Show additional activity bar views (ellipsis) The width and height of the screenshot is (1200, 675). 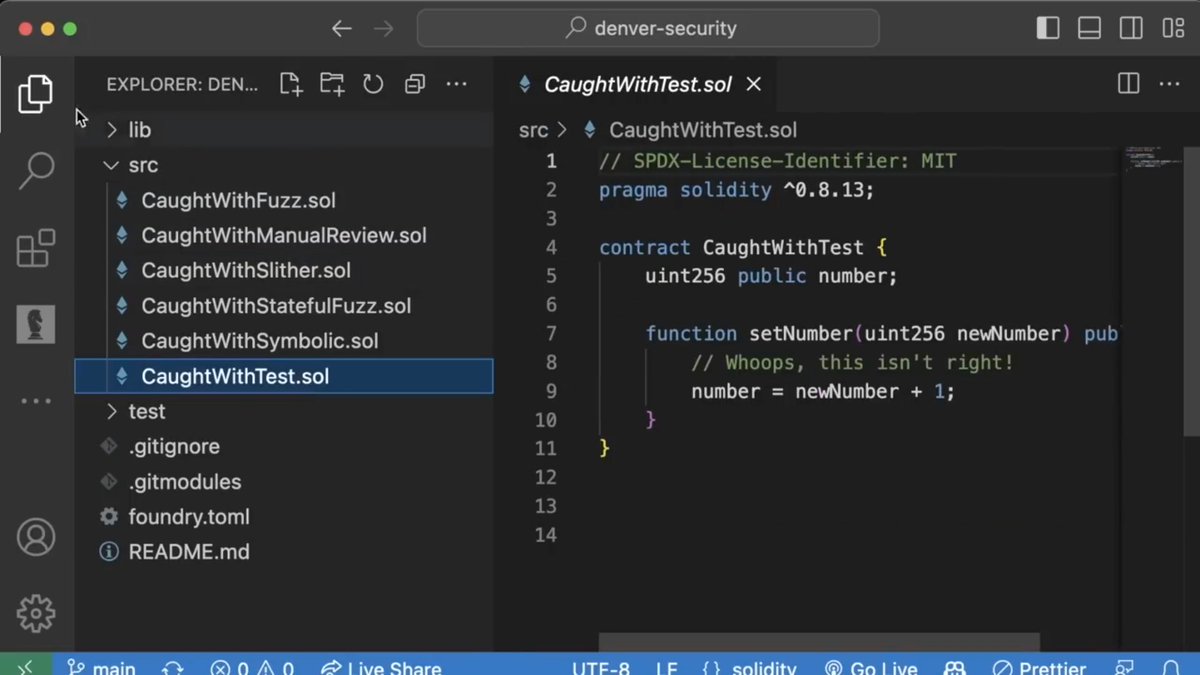[36, 401]
